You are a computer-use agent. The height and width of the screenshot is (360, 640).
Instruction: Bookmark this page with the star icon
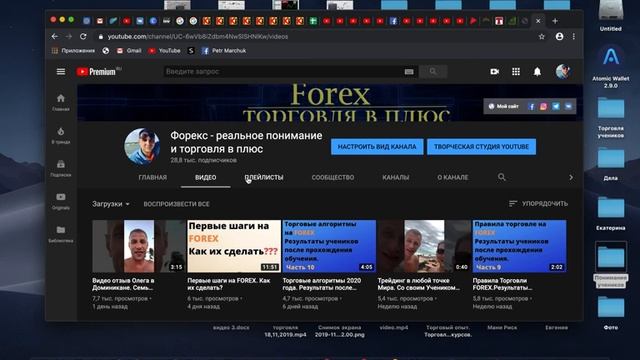click(x=542, y=36)
